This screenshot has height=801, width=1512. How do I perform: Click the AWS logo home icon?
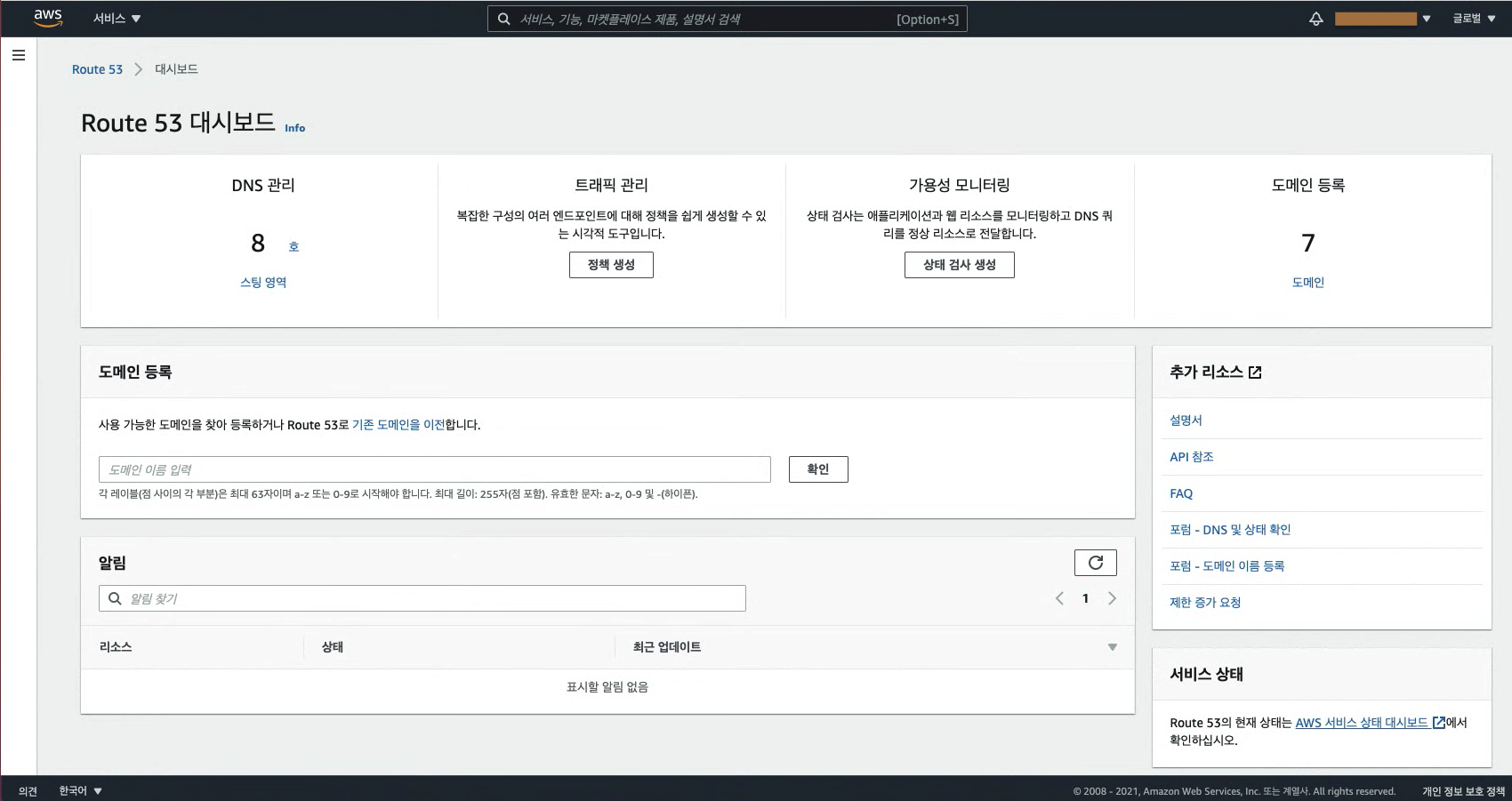click(x=48, y=19)
